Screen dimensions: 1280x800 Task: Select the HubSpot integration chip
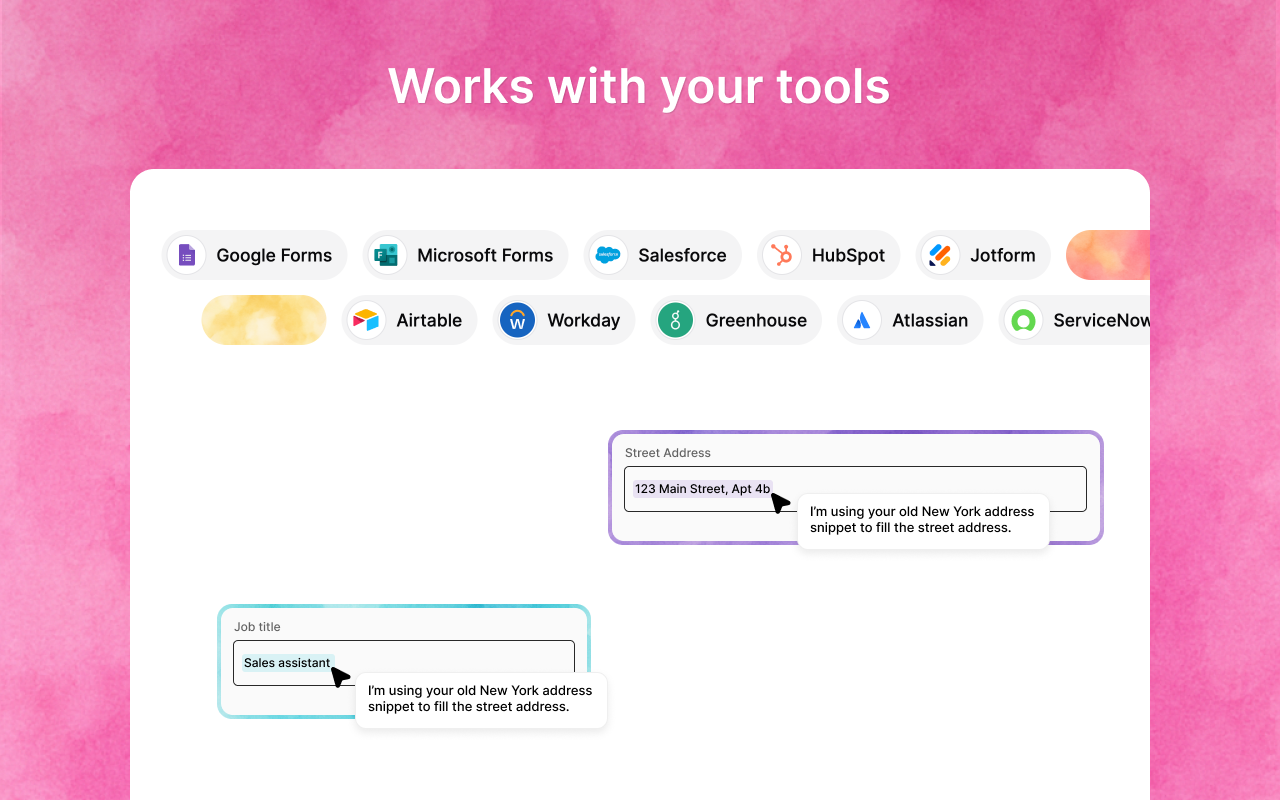(x=828, y=255)
